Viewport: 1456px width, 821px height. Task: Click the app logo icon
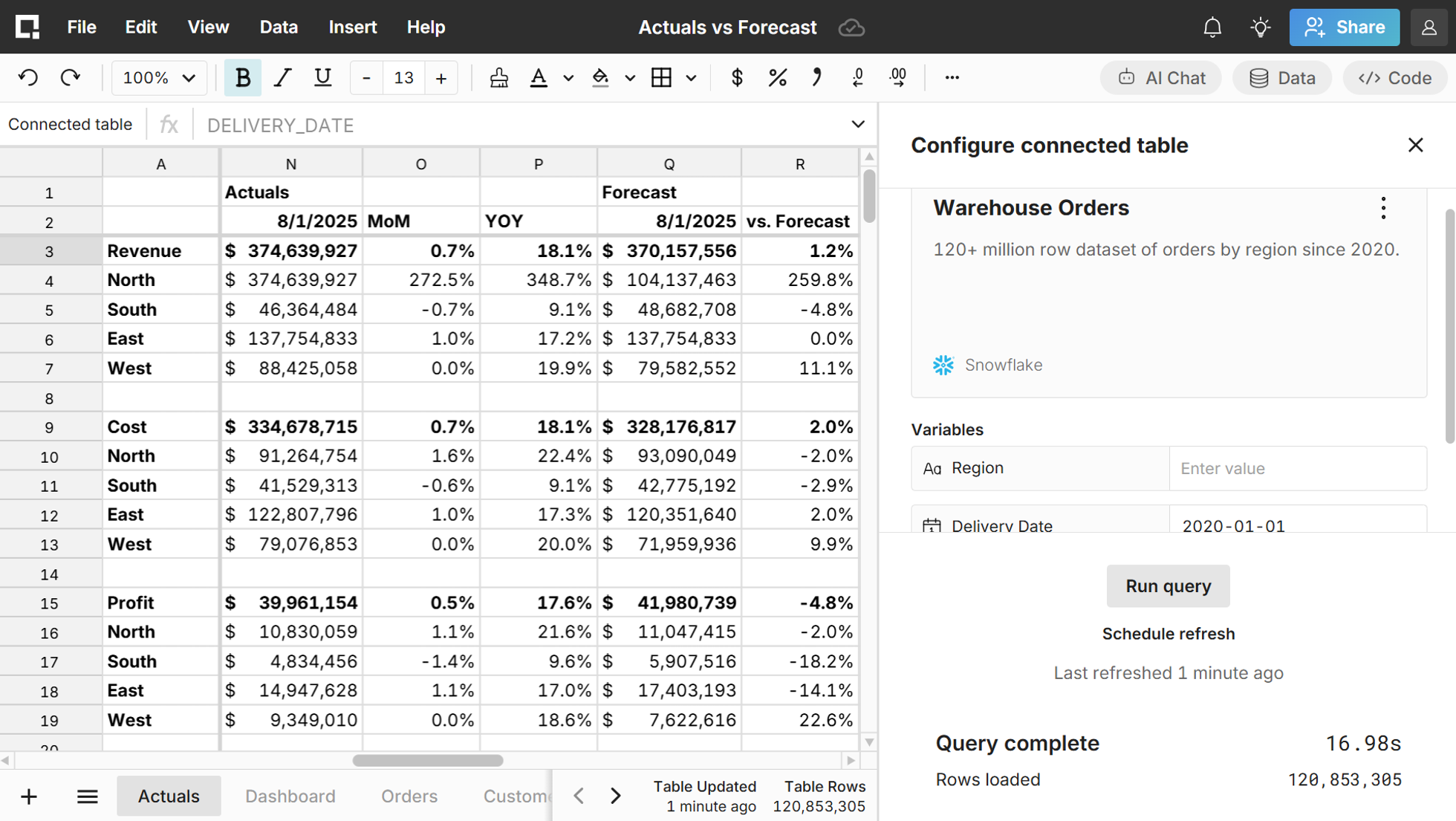pyautogui.click(x=27, y=27)
